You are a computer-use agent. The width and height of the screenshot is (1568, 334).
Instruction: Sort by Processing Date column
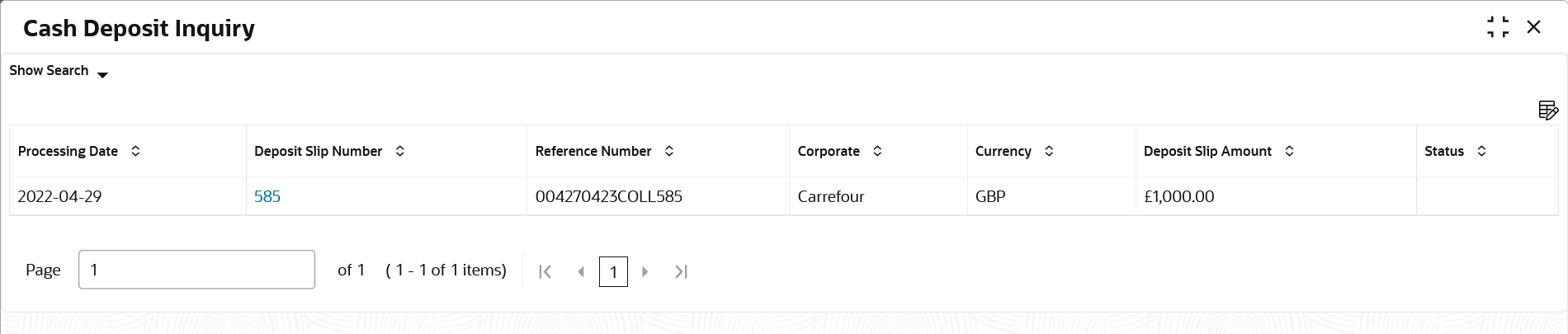135,151
